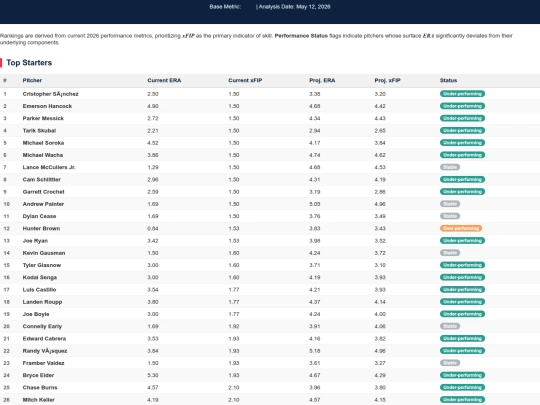Select pitcher name Edward Cabrera
This screenshot has width=540, height=405.
[44, 338]
